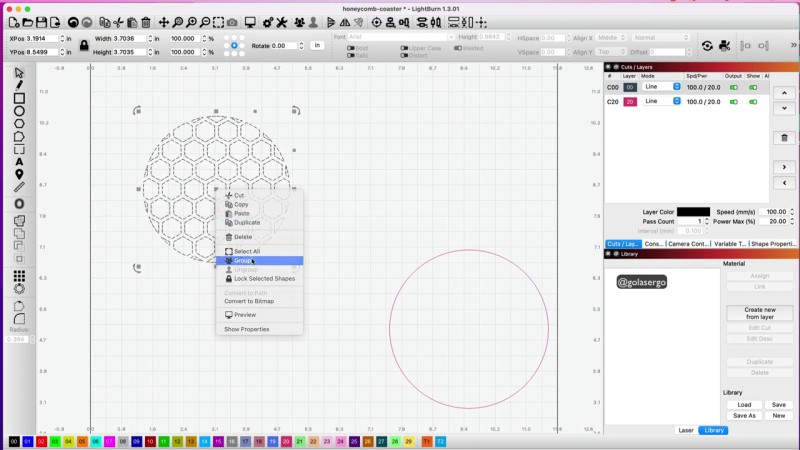800x450 pixels.
Task: Toggle Output for layer C00
Action: [734, 87]
